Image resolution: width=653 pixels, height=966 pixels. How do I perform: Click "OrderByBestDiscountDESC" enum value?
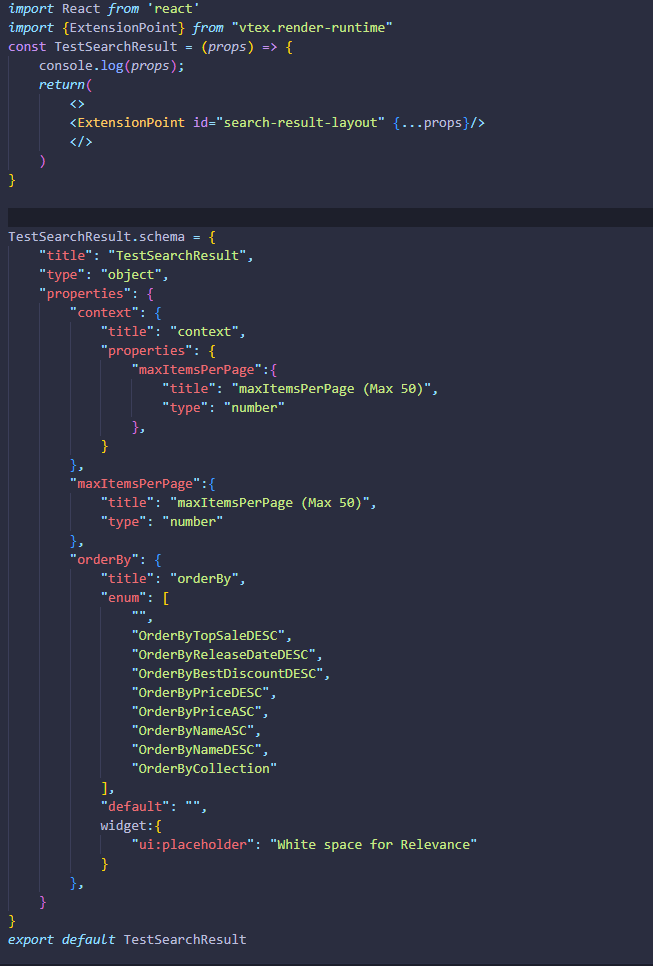click(x=227, y=674)
